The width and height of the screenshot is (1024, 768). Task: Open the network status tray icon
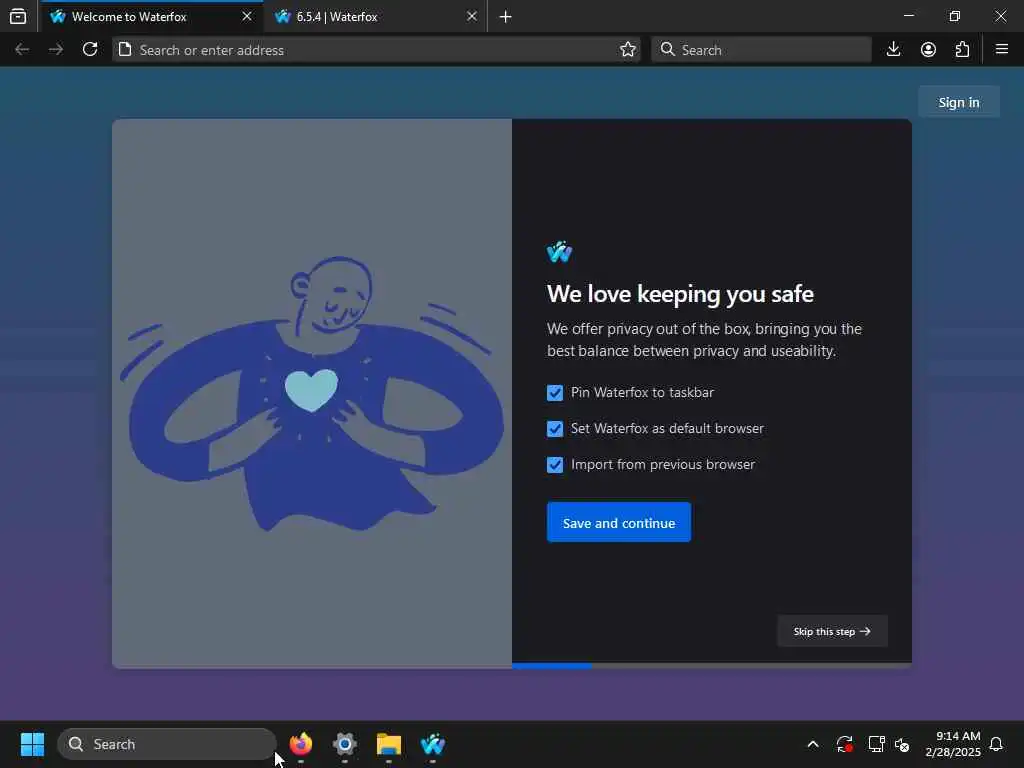pos(876,744)
